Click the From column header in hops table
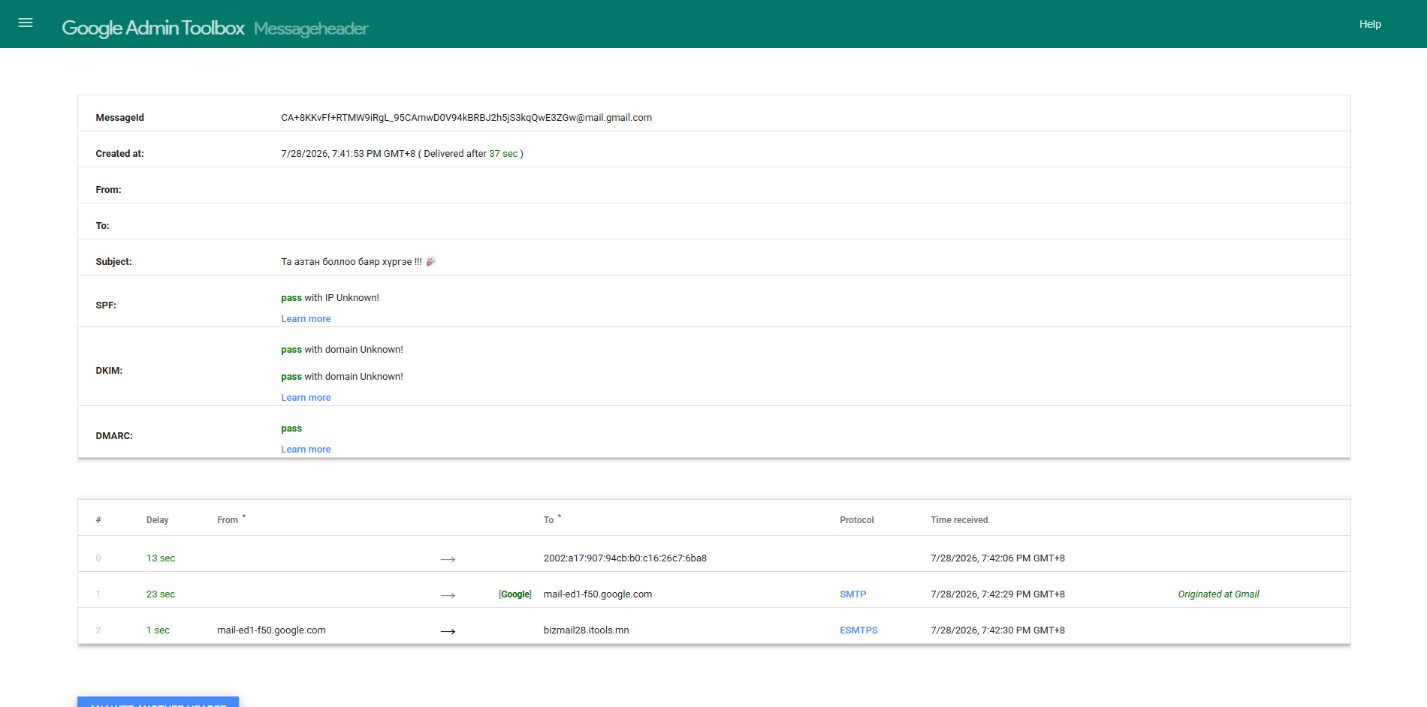The width and height of the screenshot is (1427, 707). (228, 520)
